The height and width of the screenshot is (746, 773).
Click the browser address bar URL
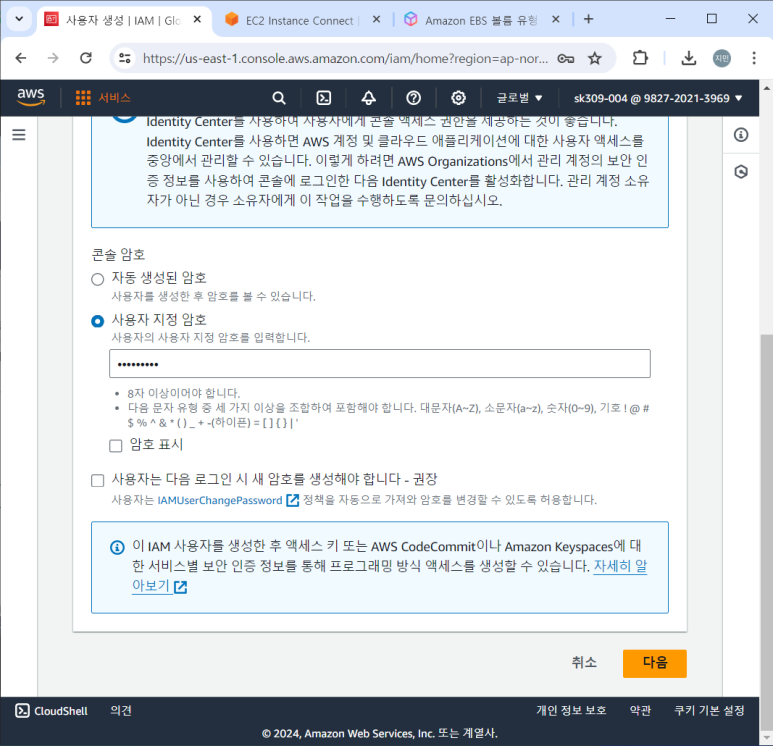345,59
